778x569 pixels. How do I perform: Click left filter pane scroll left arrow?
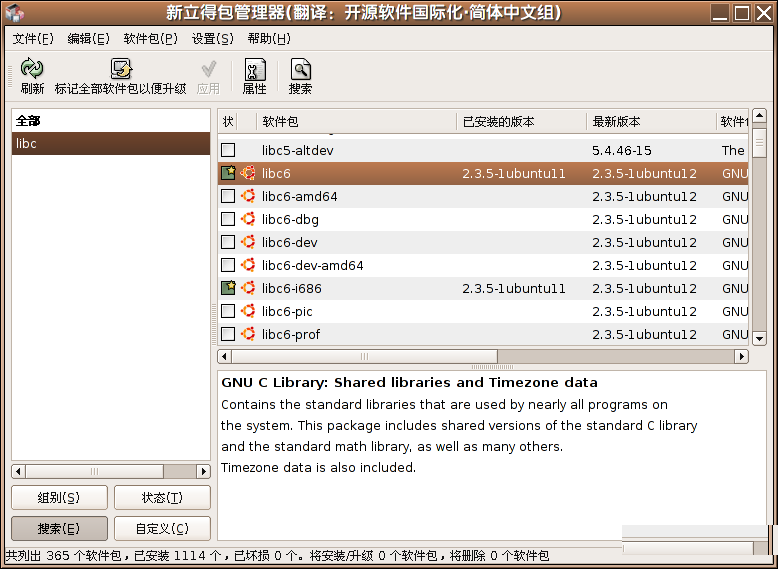point(19,471)
